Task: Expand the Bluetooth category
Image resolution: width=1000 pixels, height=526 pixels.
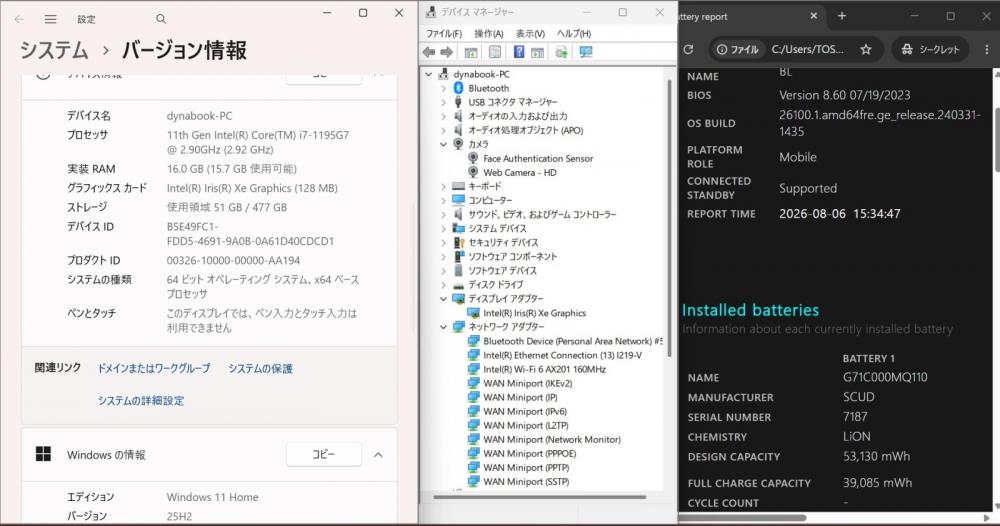Action: click(443, 88)
